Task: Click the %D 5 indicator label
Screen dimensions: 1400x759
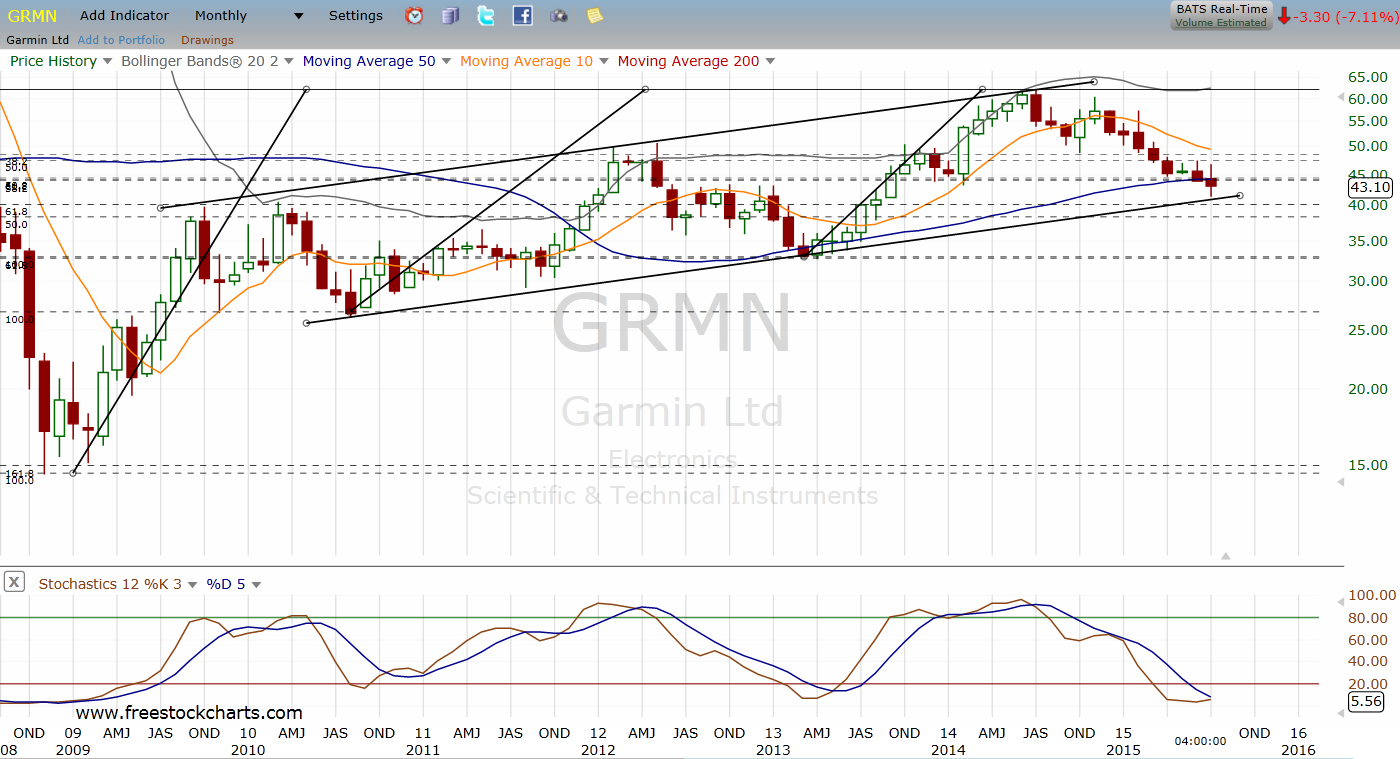Action: click(x=226, y=584)
